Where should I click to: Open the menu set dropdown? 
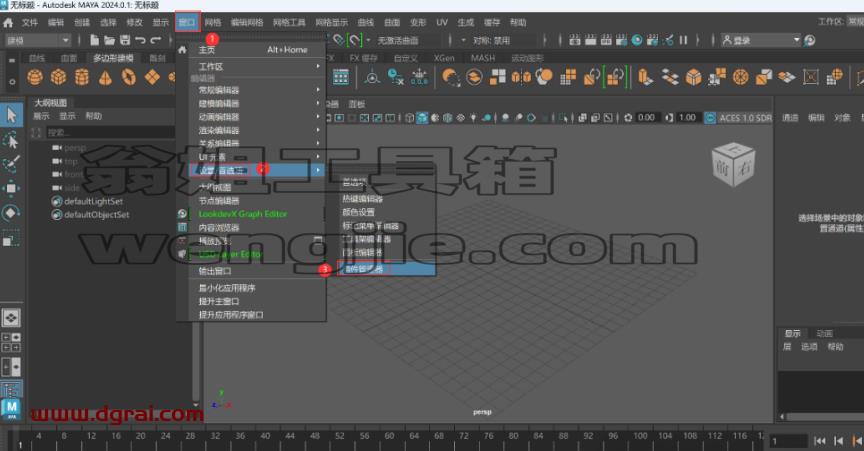pos(38,40)
